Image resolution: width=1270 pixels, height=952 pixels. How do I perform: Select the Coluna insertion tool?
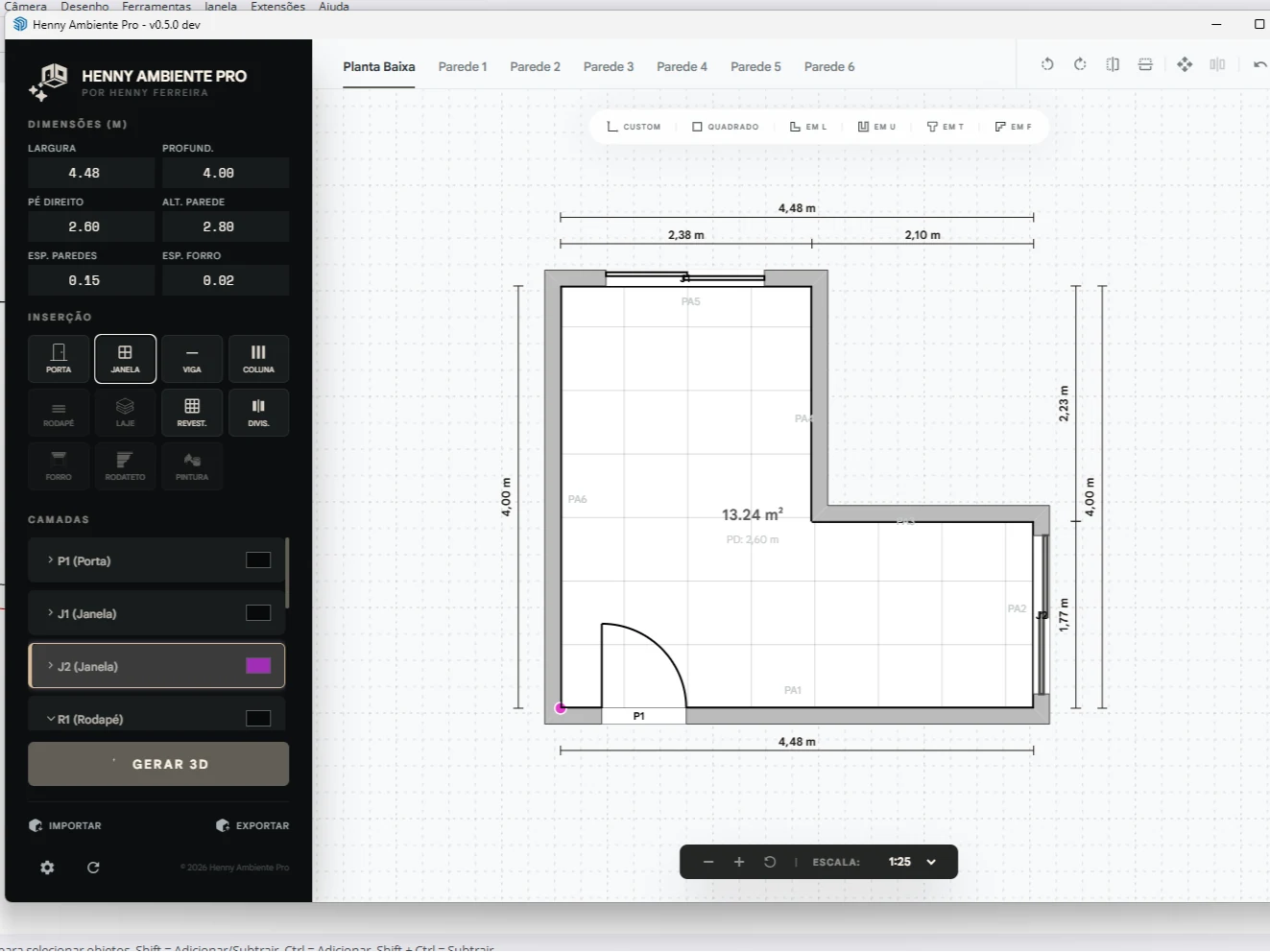click(258, 359)
